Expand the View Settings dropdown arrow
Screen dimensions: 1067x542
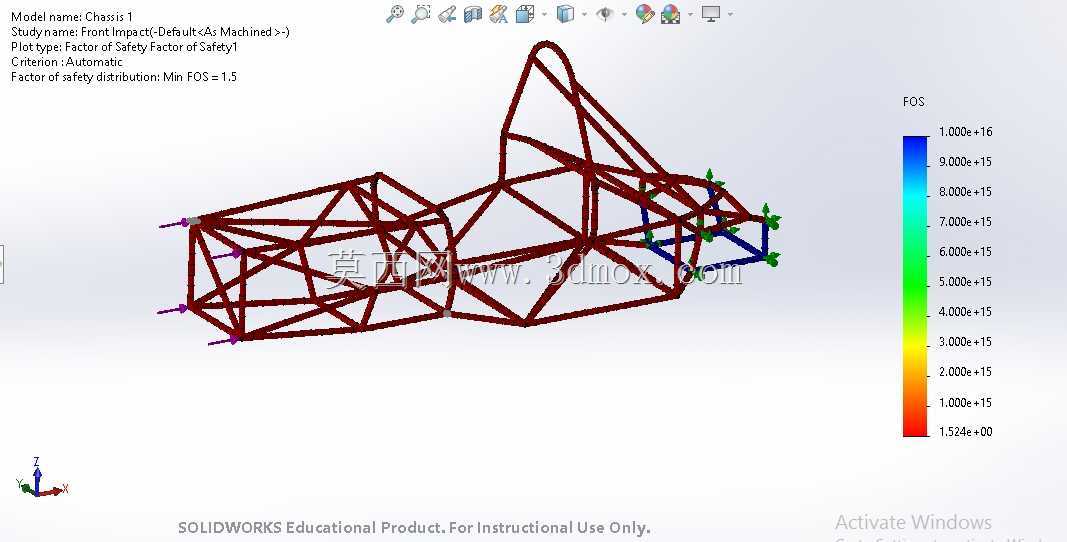(731, 14)
